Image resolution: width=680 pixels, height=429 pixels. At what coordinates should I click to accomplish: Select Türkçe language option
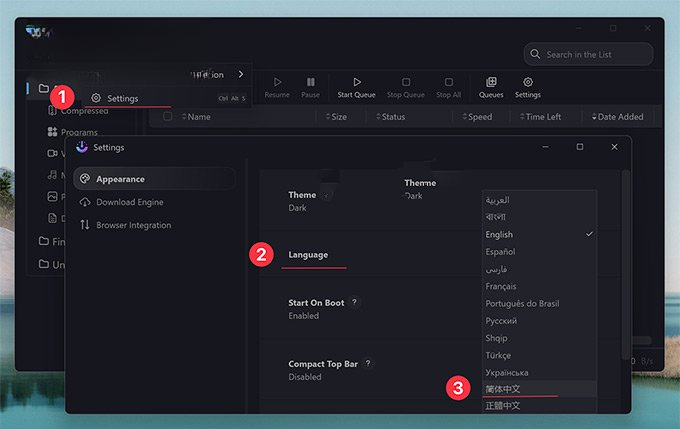tap(539, 355)
